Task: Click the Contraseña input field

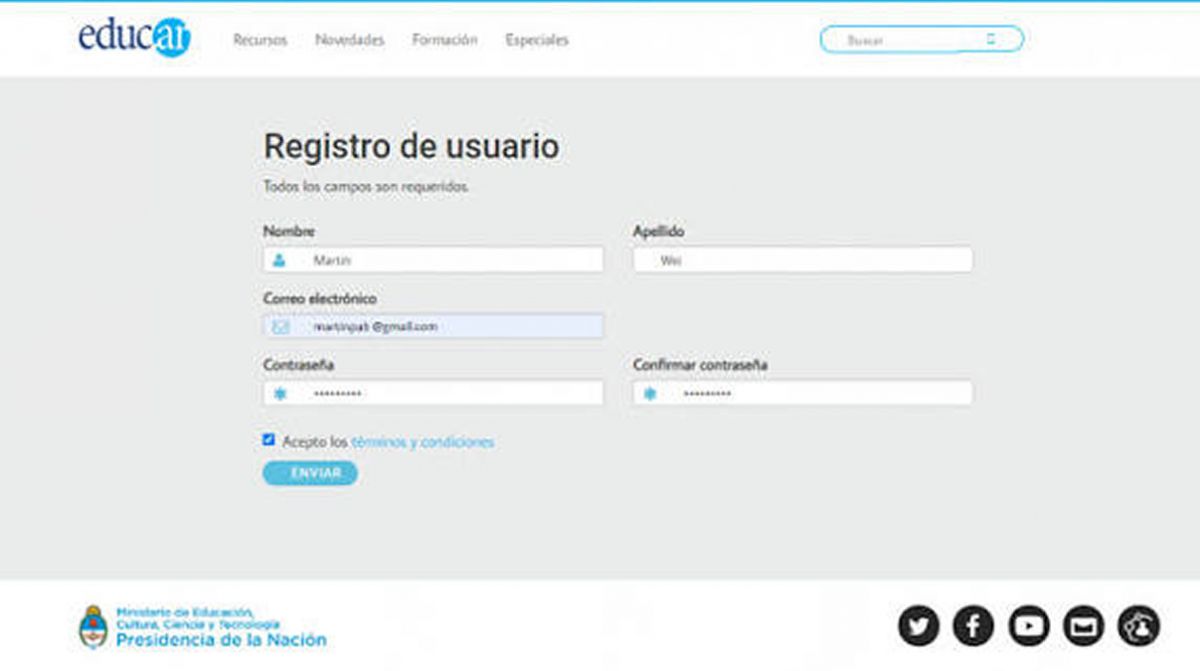Action: pos(433,393)
